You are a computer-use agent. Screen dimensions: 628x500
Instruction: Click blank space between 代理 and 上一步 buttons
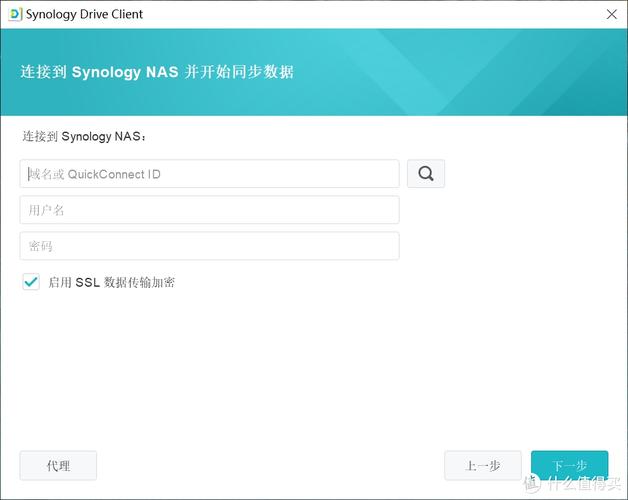[270, 466]
